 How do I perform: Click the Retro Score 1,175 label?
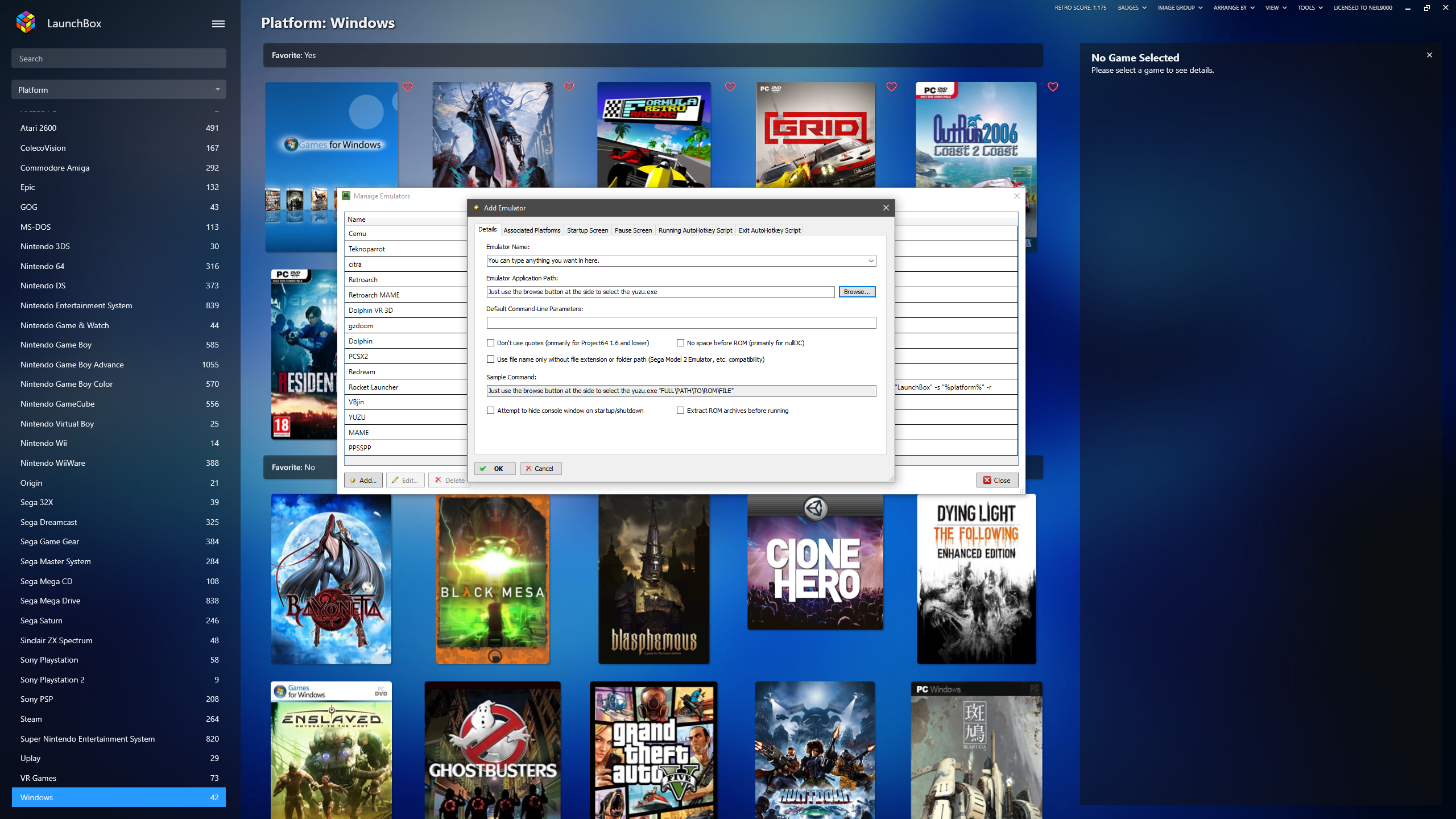(1080, 8)
